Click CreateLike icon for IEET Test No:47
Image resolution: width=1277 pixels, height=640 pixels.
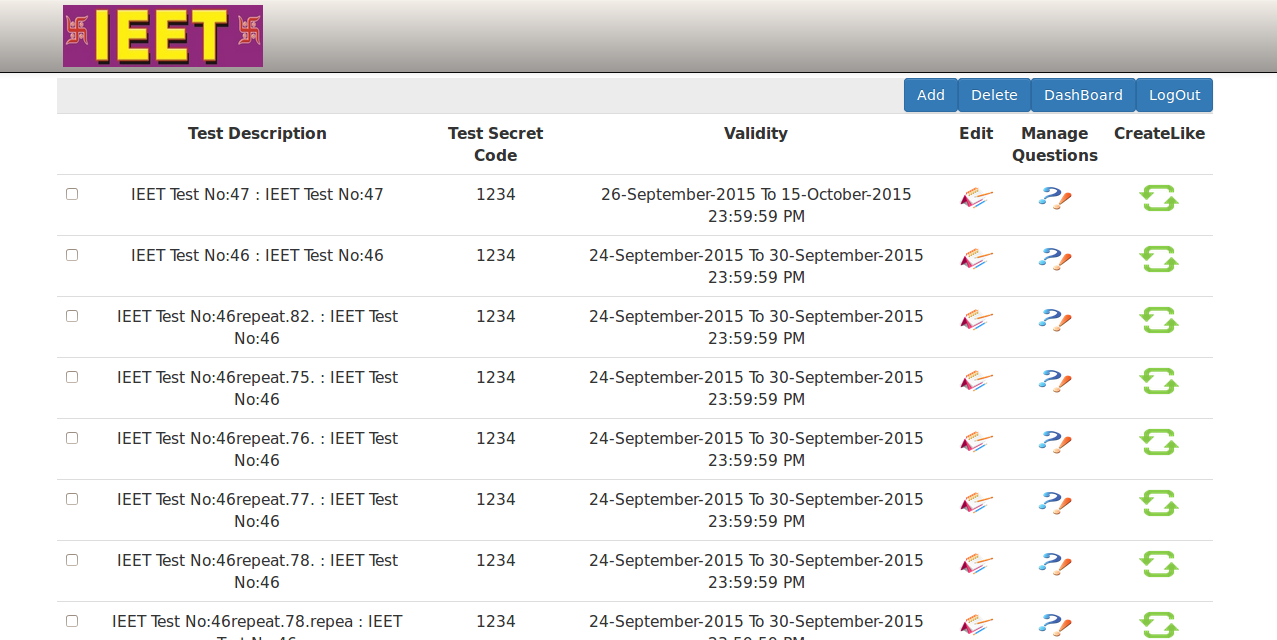tap(1159, 199)
